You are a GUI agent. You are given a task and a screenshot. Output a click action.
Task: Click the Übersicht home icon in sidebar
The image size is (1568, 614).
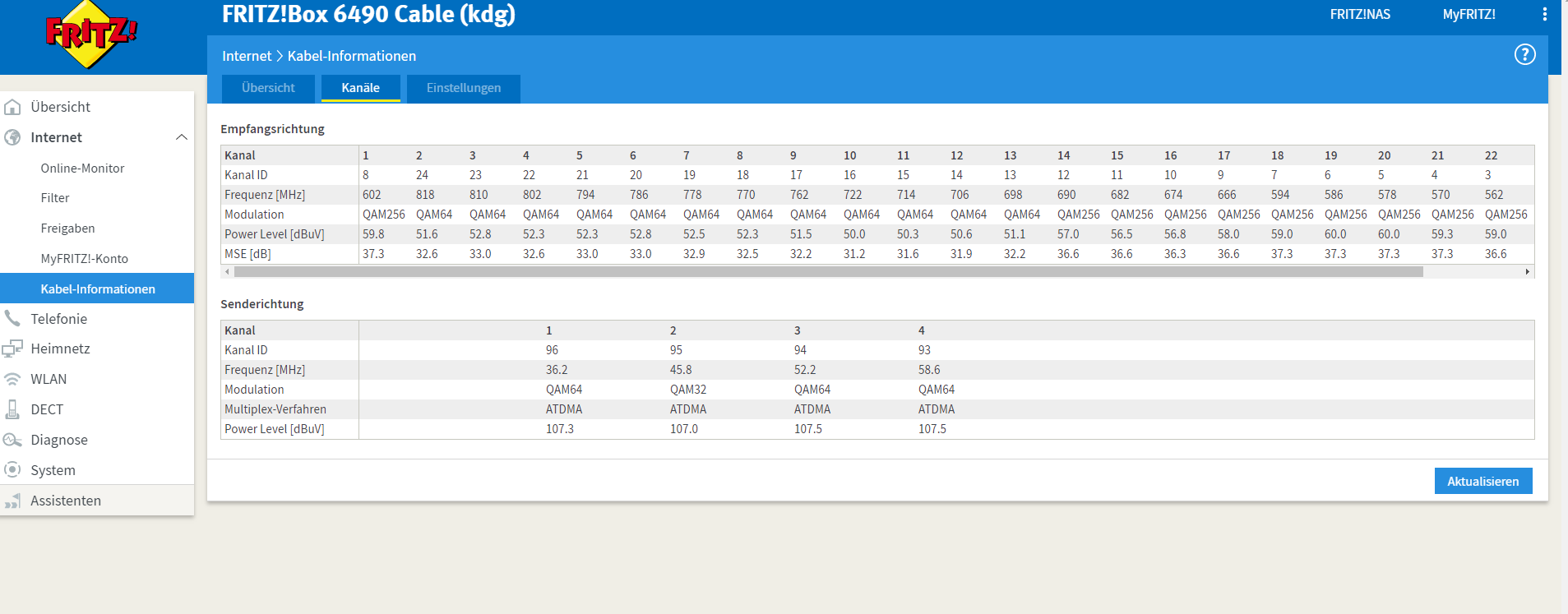(12, 107)
